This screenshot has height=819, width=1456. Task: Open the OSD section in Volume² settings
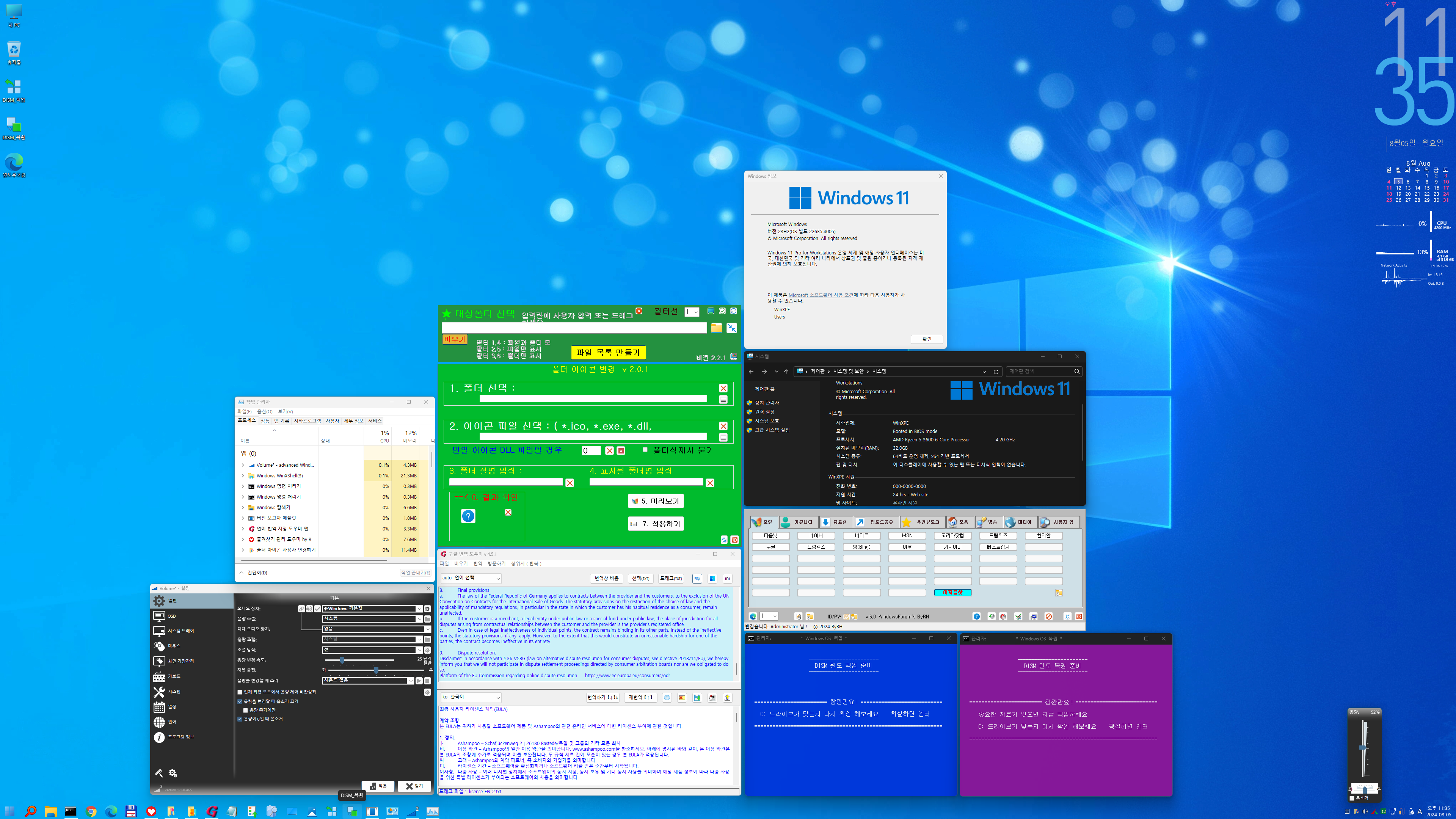tap(191, 616)
